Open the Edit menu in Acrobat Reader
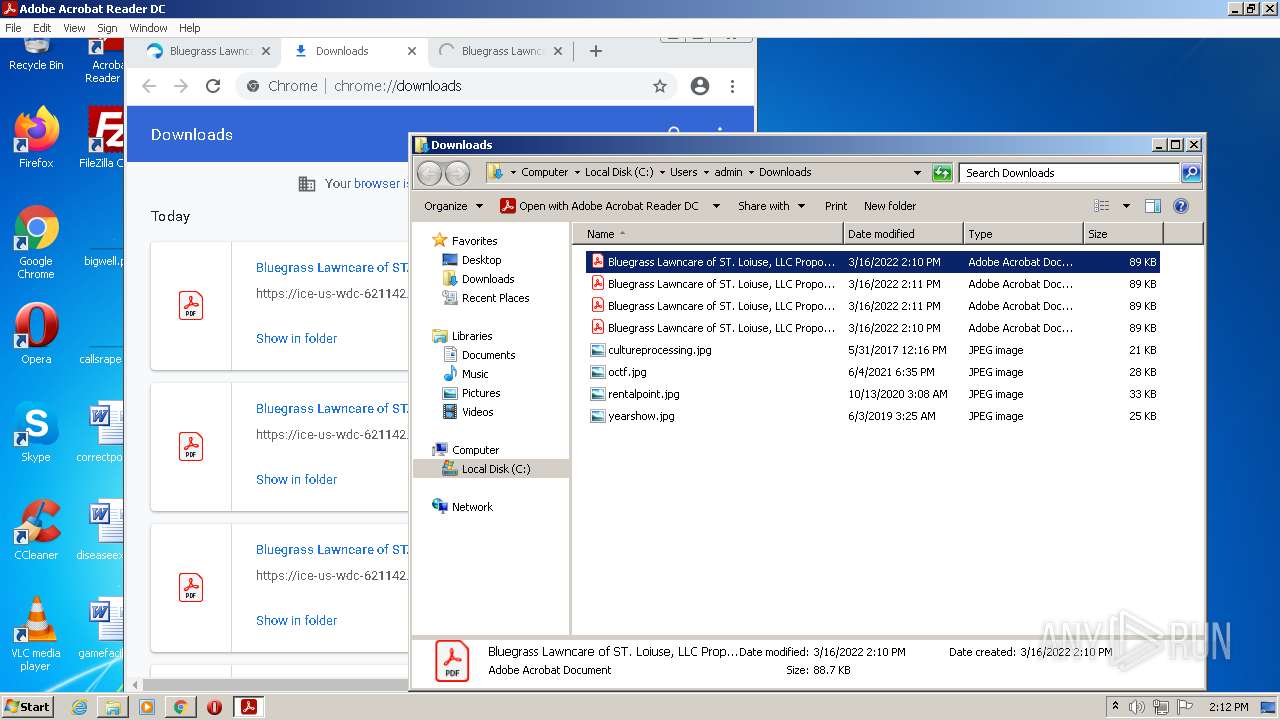Image resolution: width=1280 pixels, height=720 pixels. click(42, 28)
